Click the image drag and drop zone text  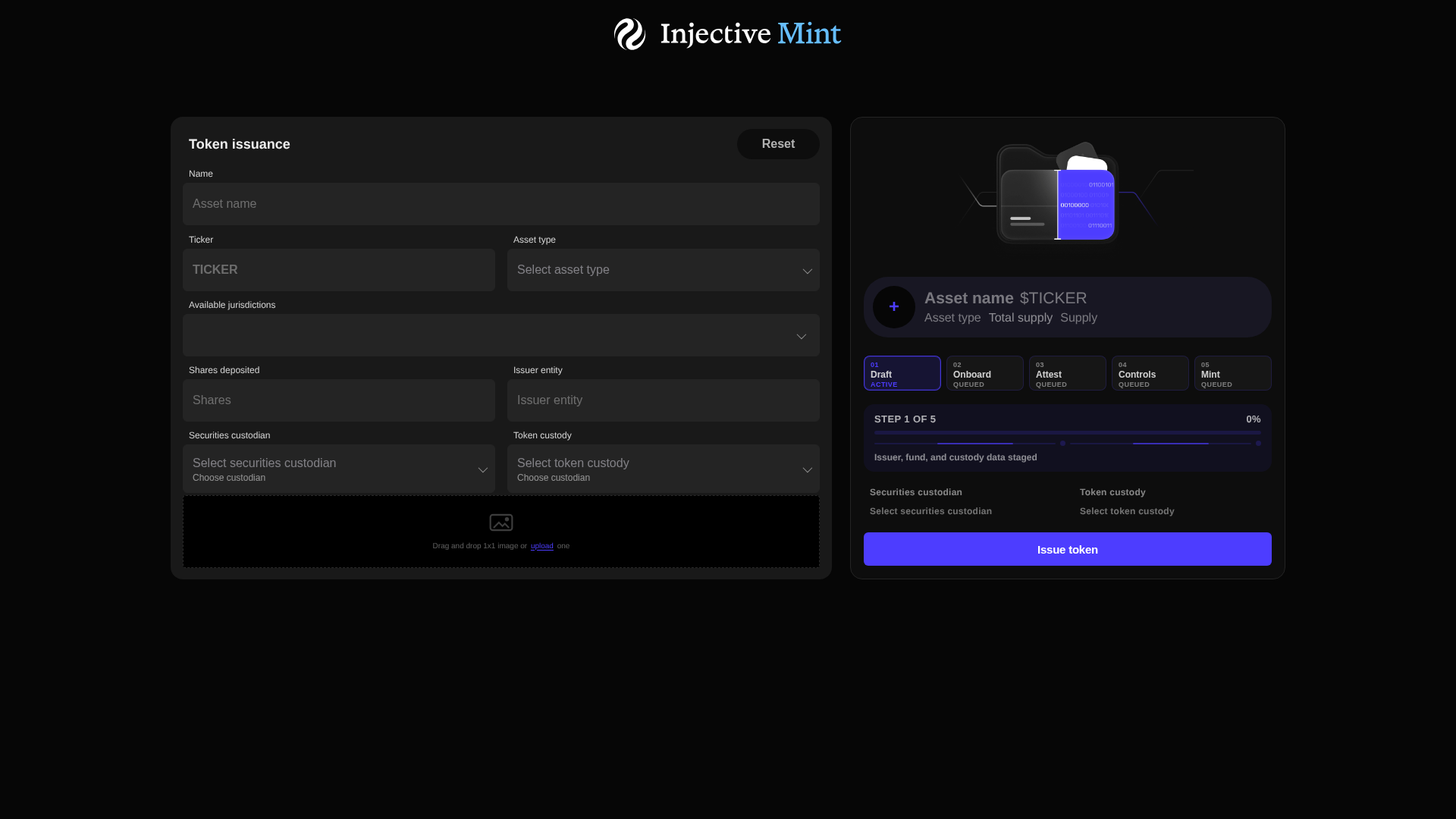click(x=501, y=546)
